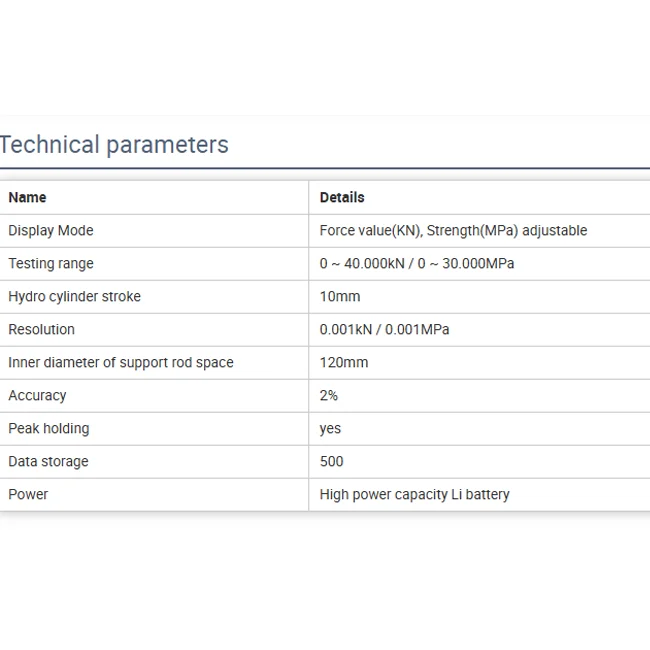Viewport: 650px width, 650px height.
Task: Select the 500 data storage value
Action: click(331, 461)
